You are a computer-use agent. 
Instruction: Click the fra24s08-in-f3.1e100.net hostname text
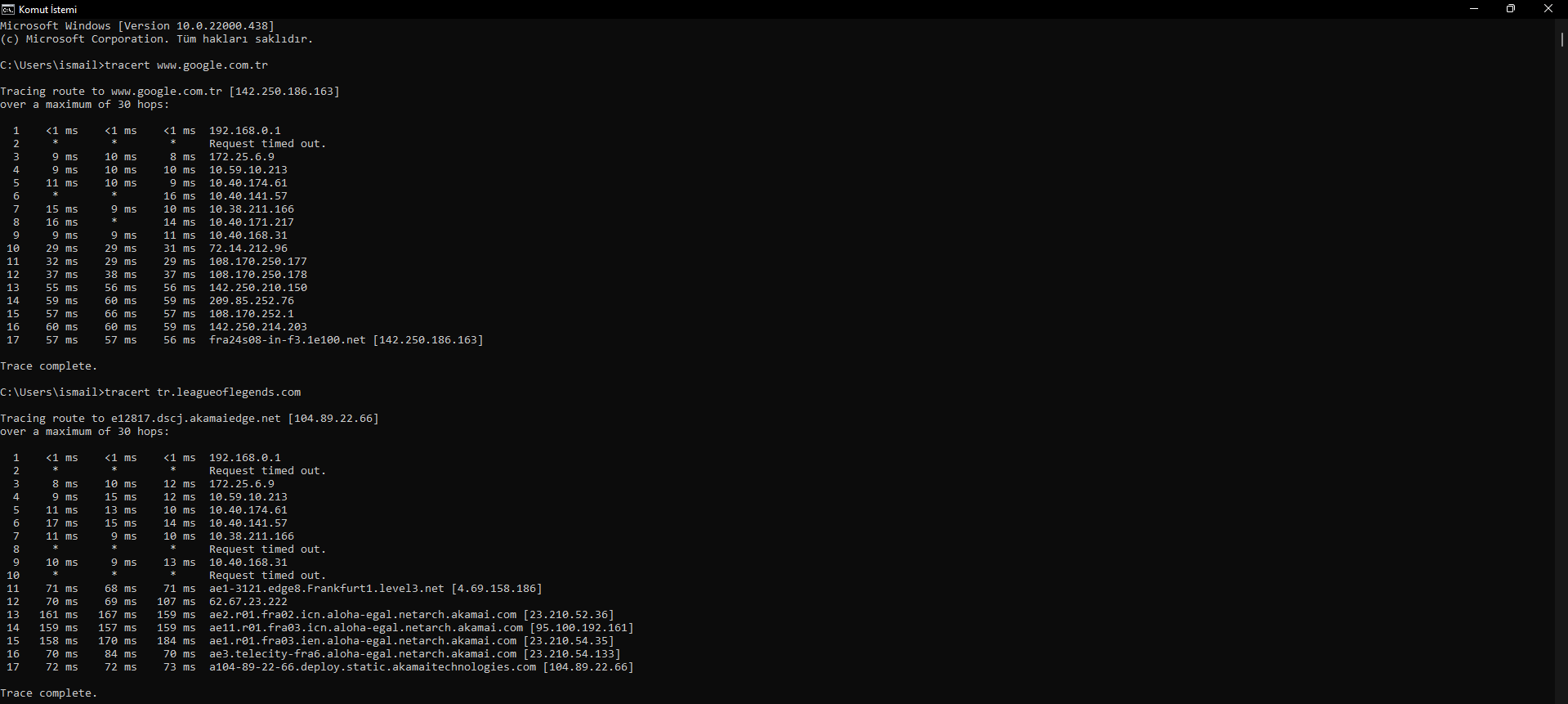tap(287, 340)
